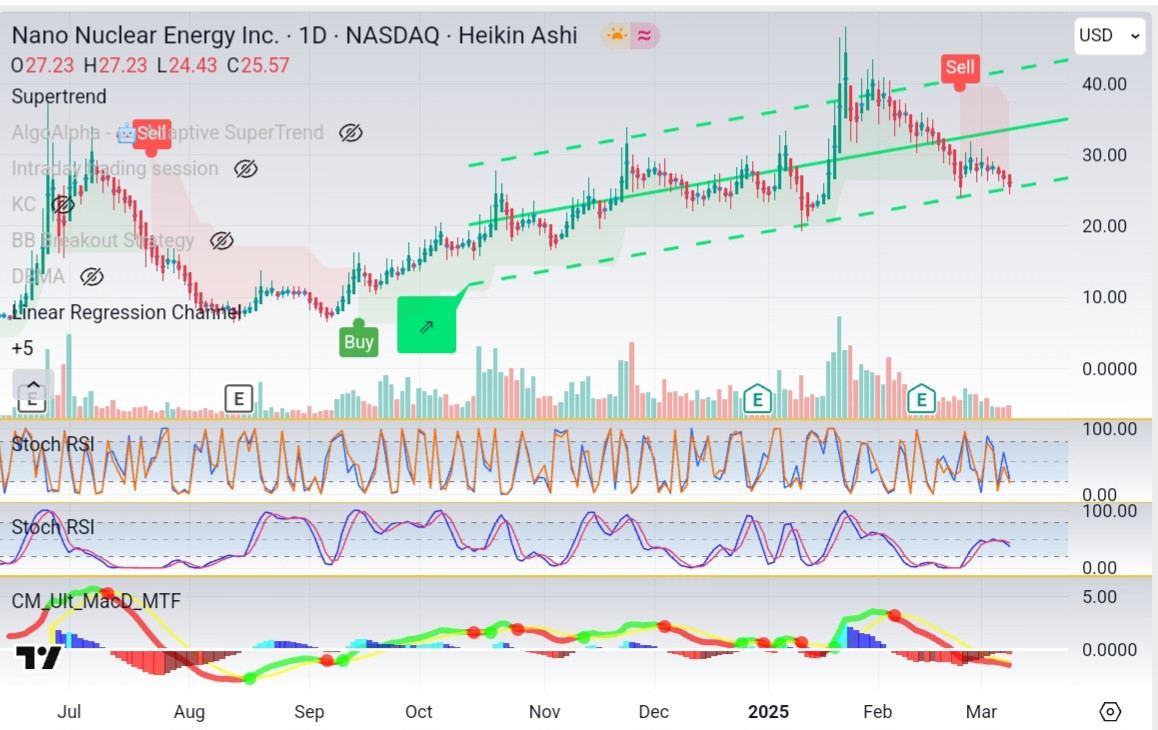Click the 10.00 price axis label
1158x730 pixels.
[x=1104, y=297]
